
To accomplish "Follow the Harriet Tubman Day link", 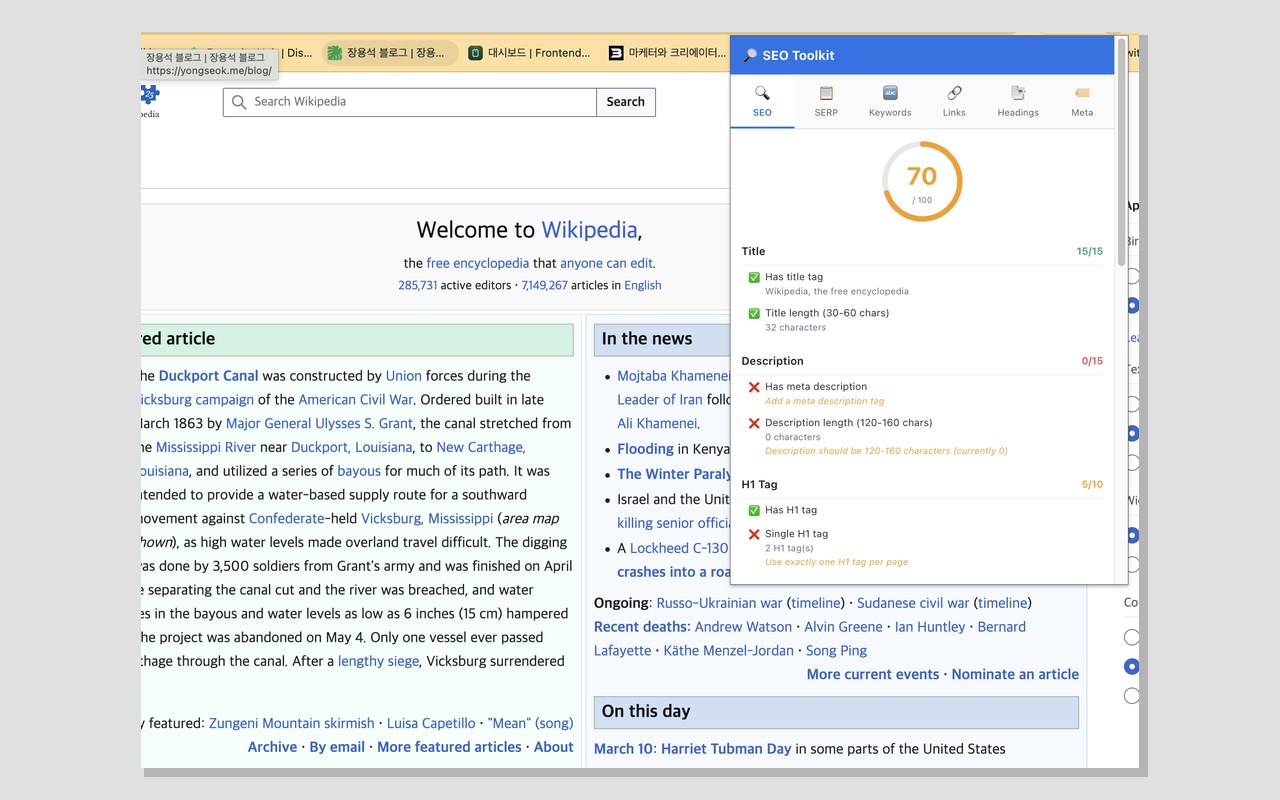I will point(726,749).
